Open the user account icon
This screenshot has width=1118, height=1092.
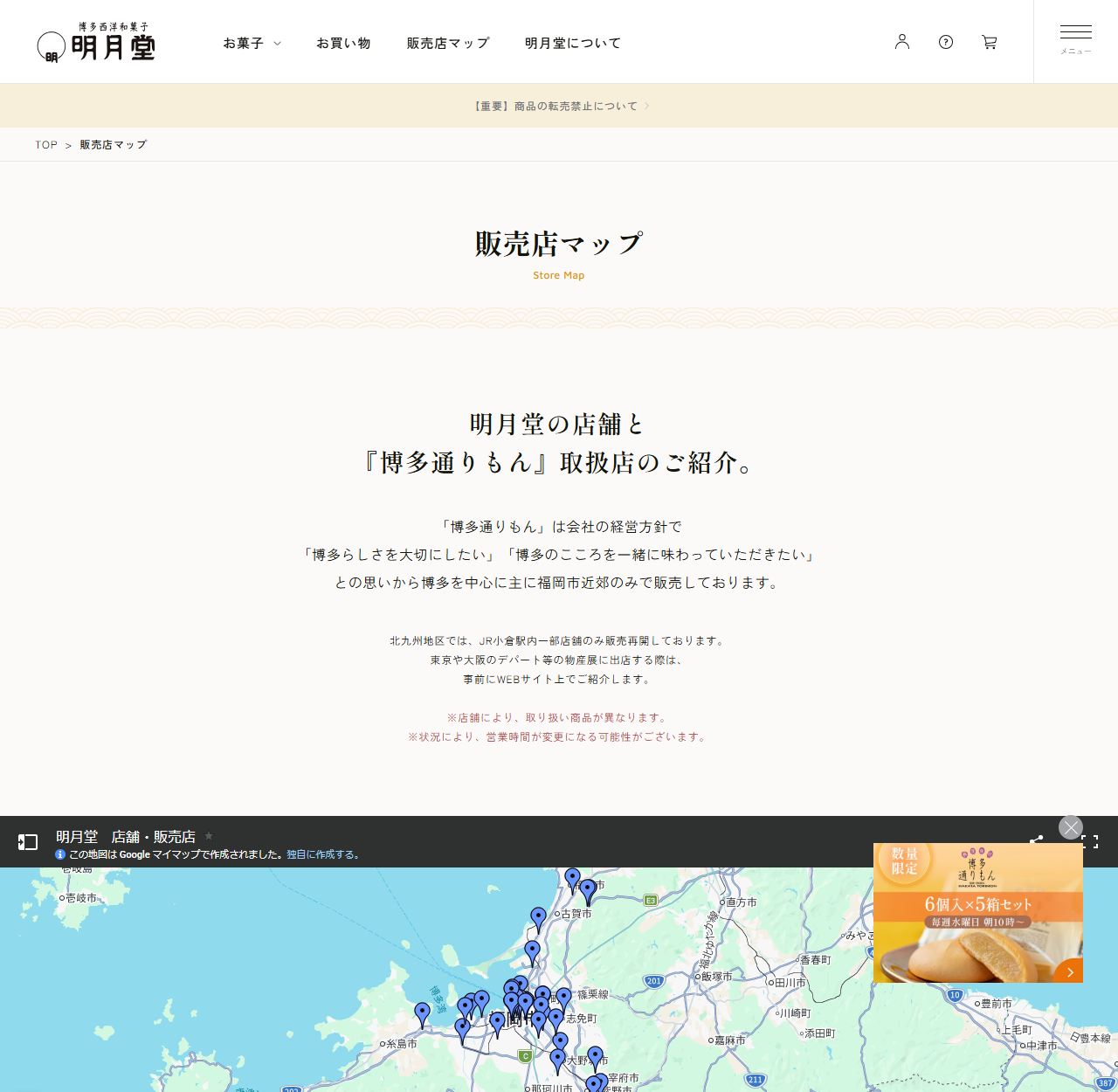tap(902, 42)
